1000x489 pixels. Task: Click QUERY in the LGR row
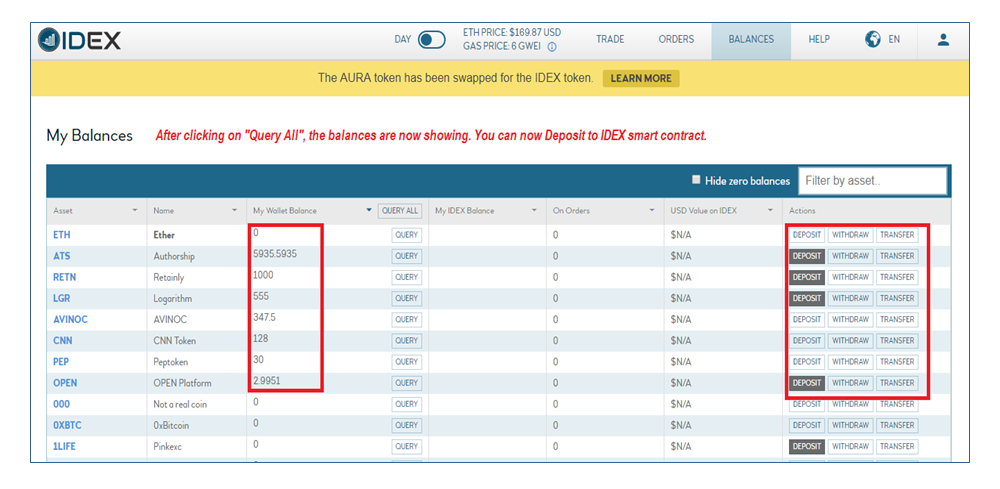point(406,298)
